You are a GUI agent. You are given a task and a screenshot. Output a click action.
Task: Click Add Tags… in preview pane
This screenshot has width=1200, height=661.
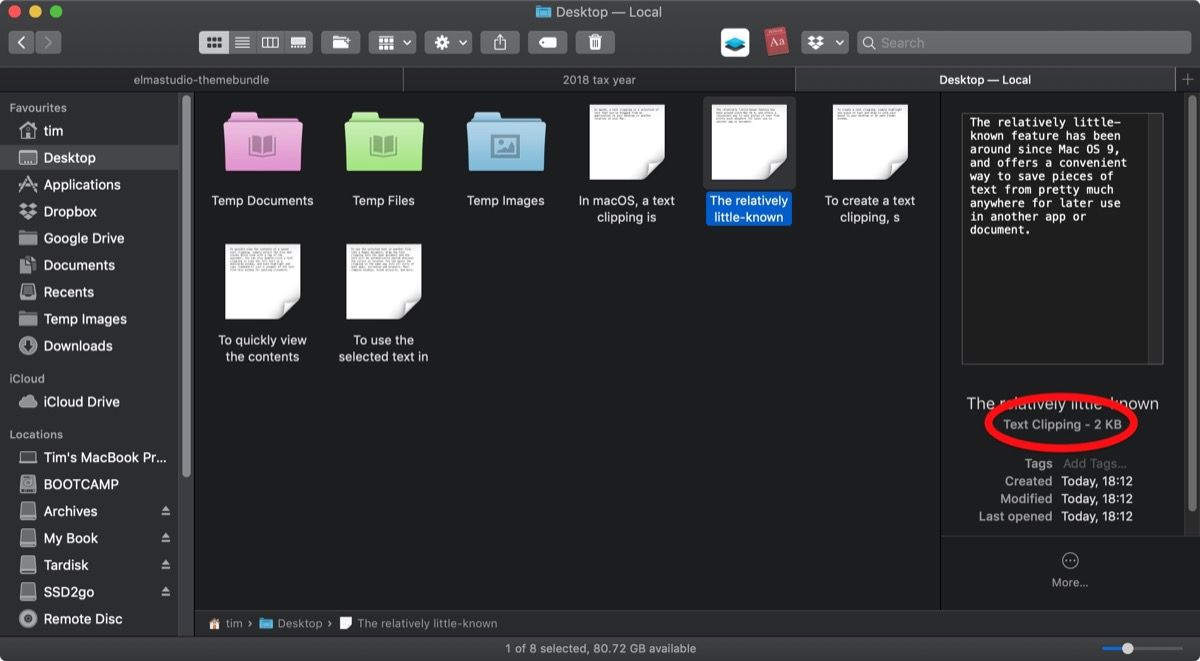pyautogui.click(x=1094, y=463)
